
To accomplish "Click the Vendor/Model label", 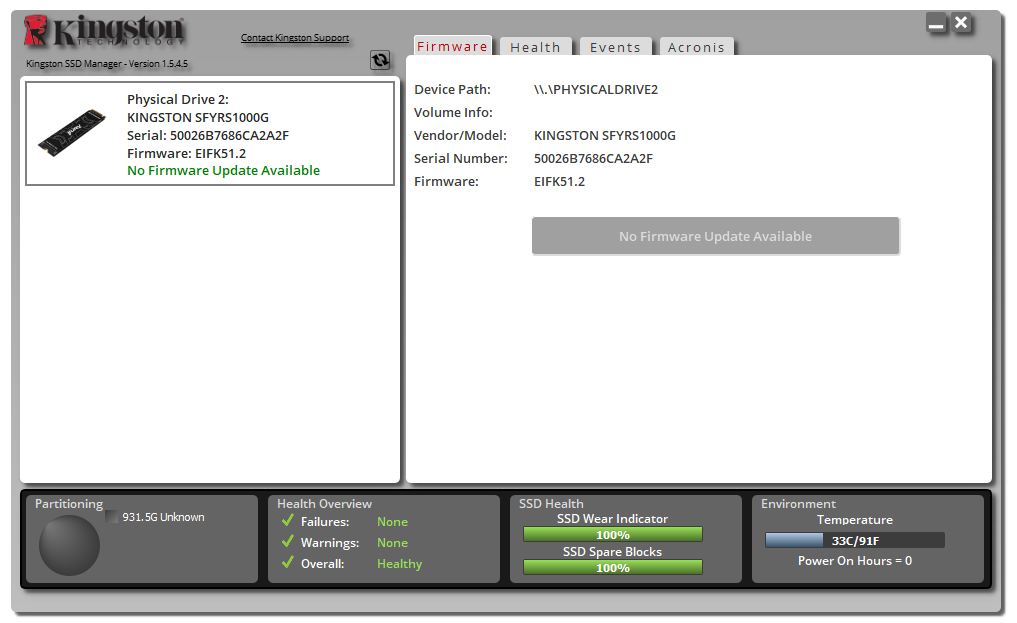I will pos(461,135).
